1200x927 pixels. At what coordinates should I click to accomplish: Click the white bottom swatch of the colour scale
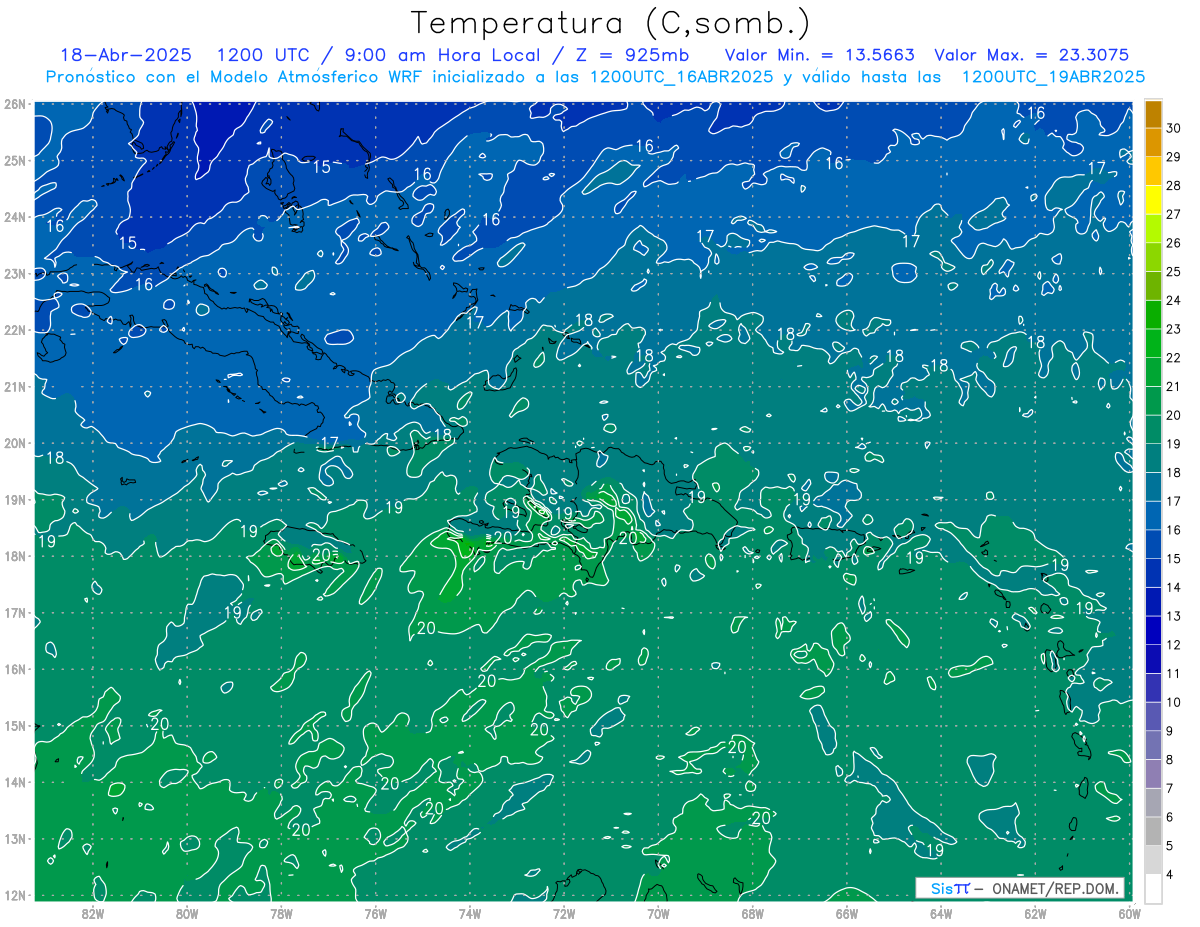click(x=1153, y=887)
